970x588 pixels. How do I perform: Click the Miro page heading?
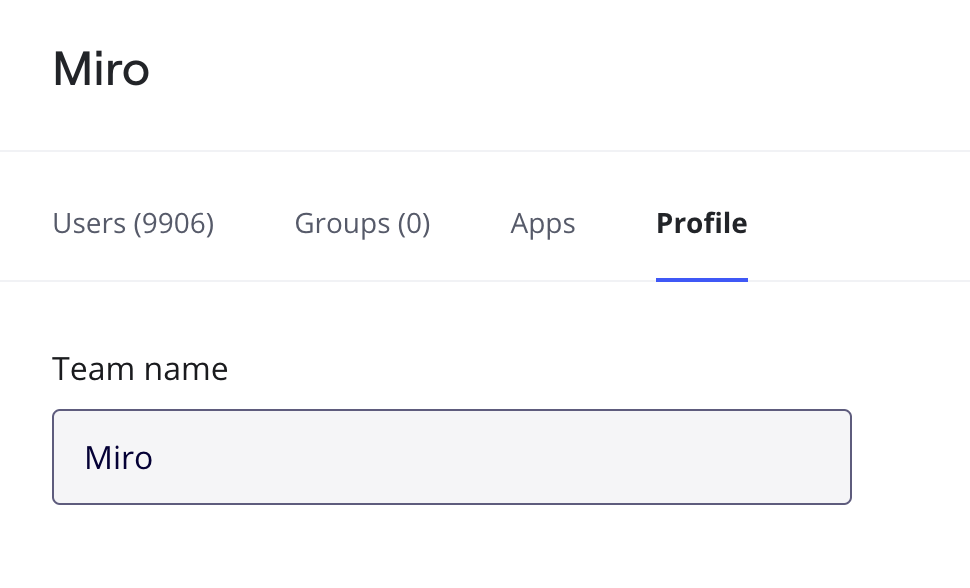[101, 69]
